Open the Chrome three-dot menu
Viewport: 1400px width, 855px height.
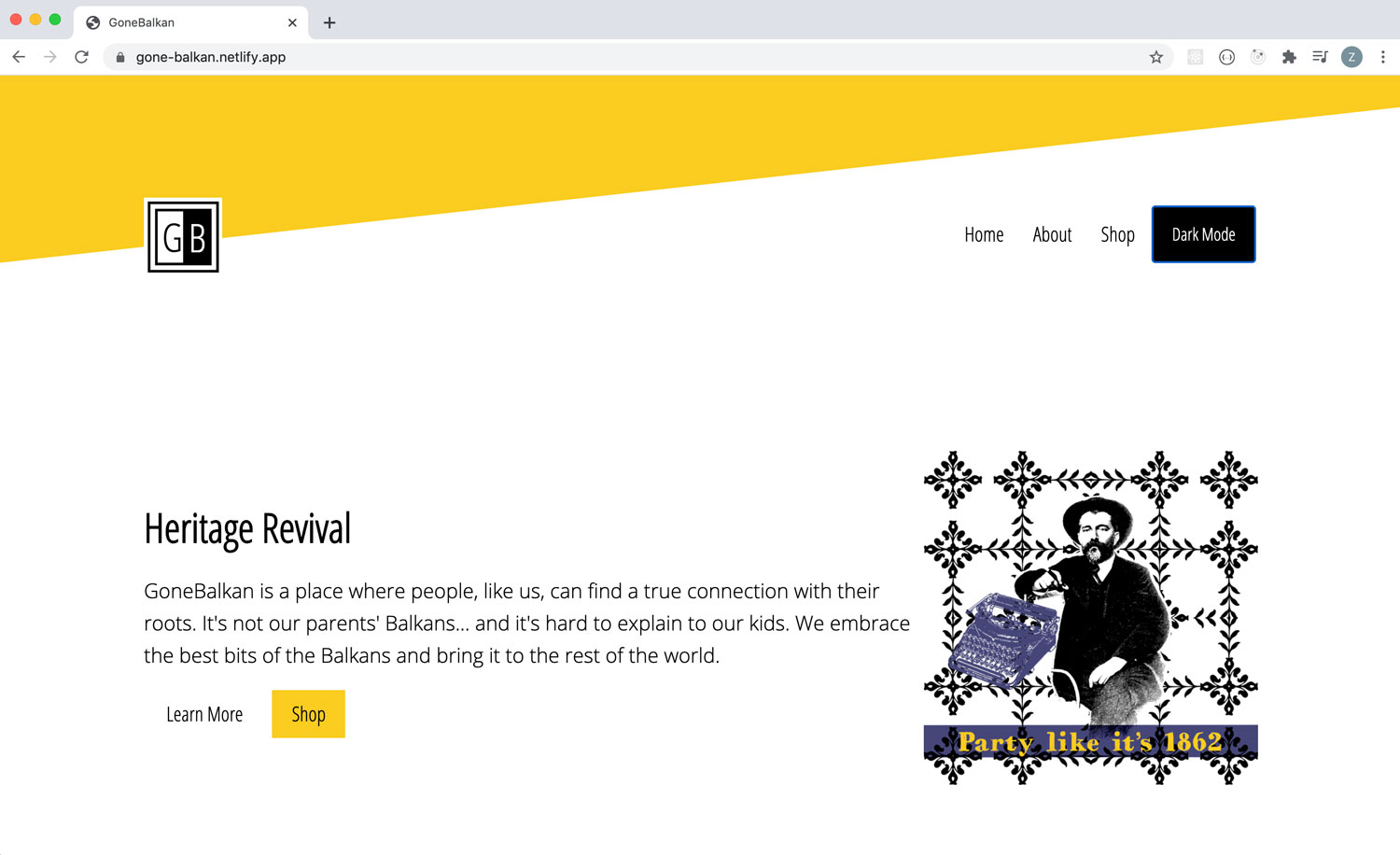point(1382,57)
